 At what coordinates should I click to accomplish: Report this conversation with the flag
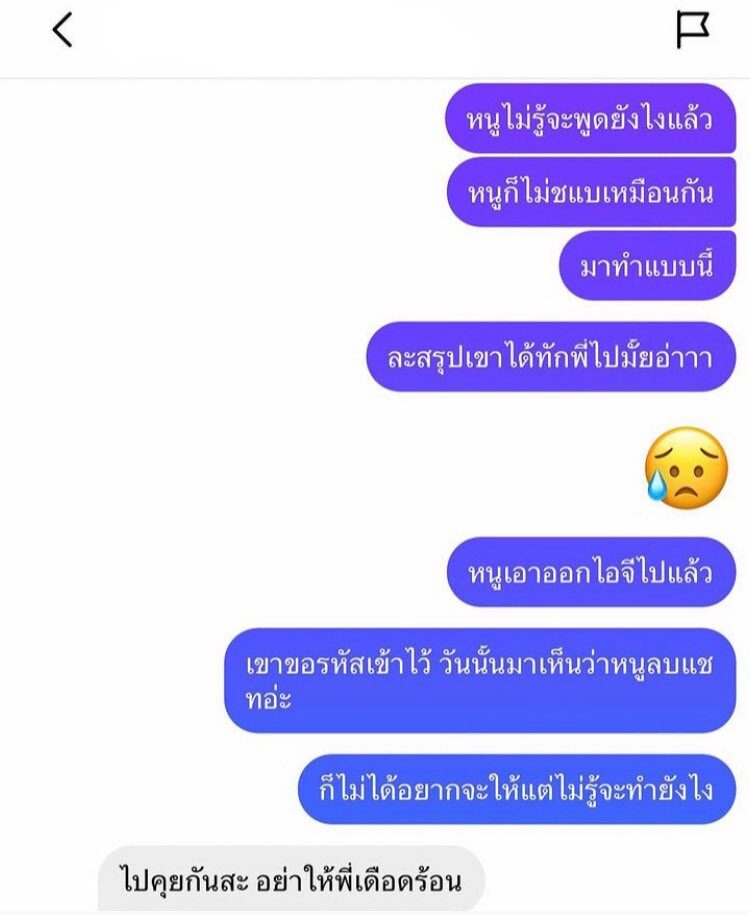pos(693,30)
